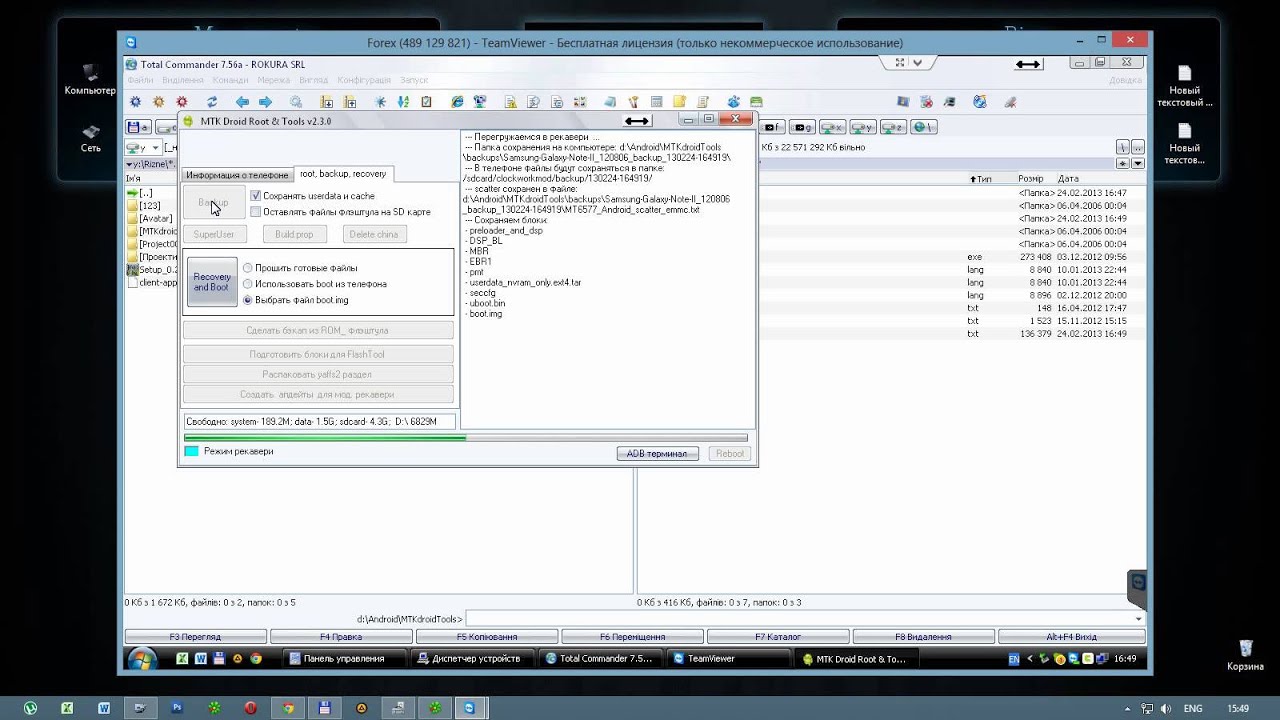Viewport: 1280px width, 720px height.
Task: Click the cyan Режим рекавери status indicator
Action: click(x=191, y=452)
